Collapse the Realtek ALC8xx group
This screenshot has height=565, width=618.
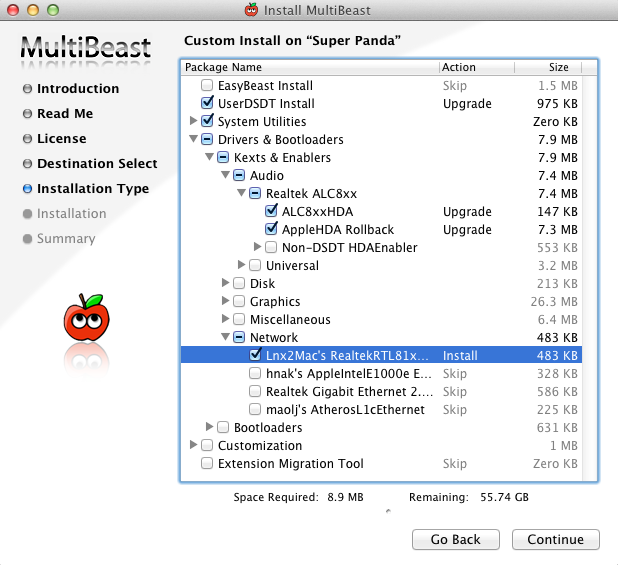241,193
